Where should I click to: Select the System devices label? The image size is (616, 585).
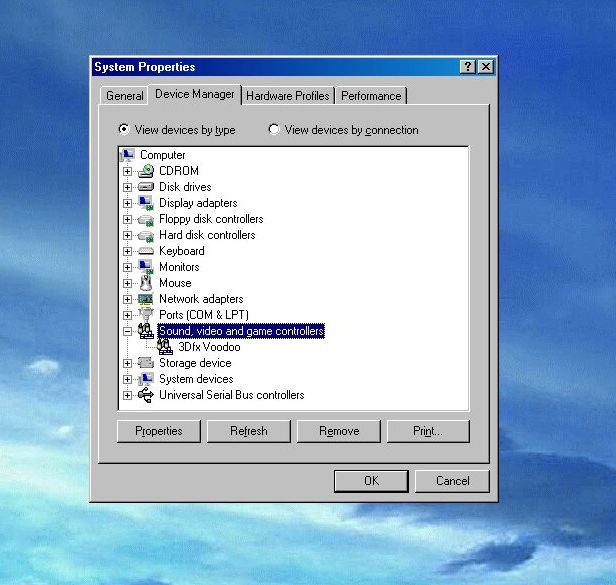(x=196, y=379)
